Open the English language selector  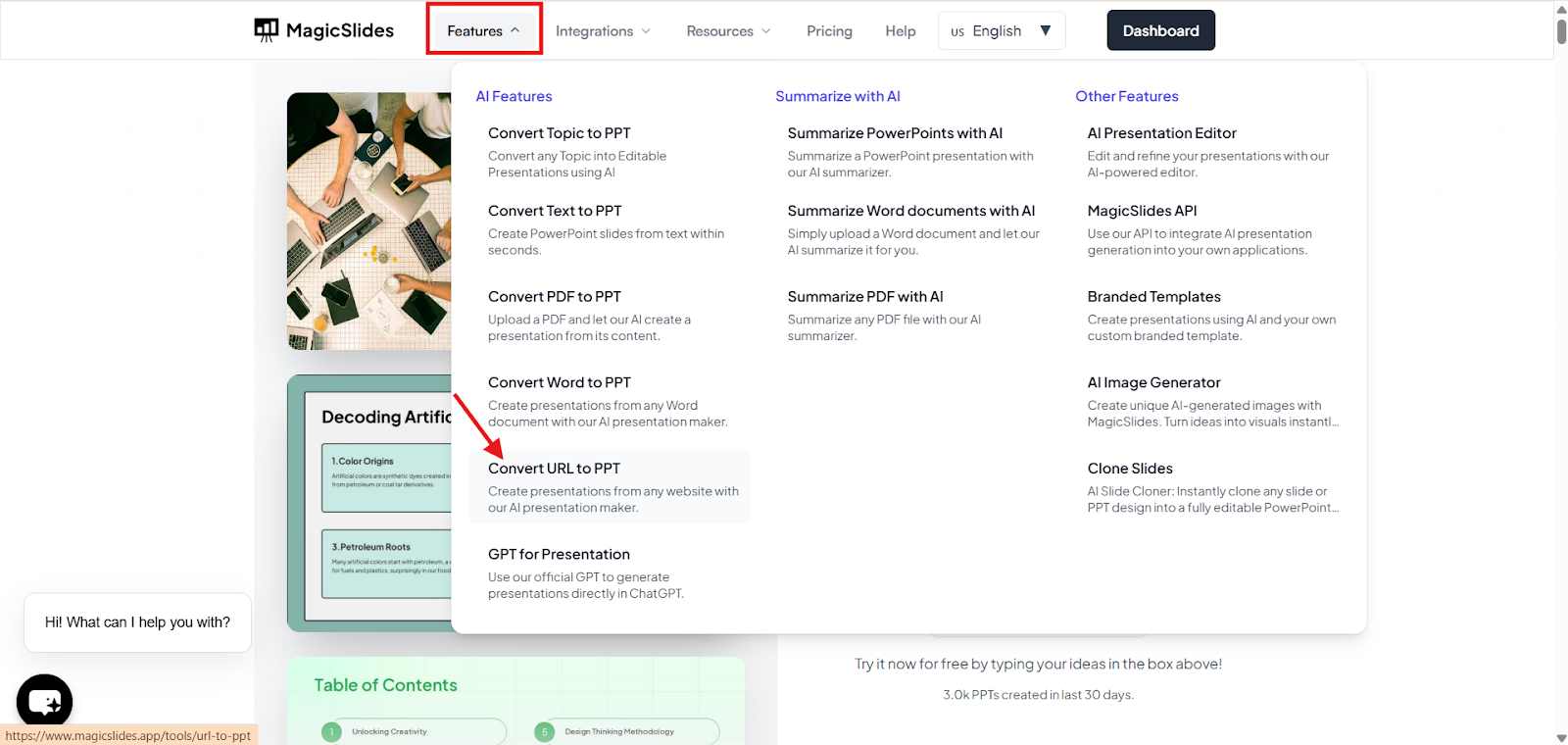[1002, 31]
